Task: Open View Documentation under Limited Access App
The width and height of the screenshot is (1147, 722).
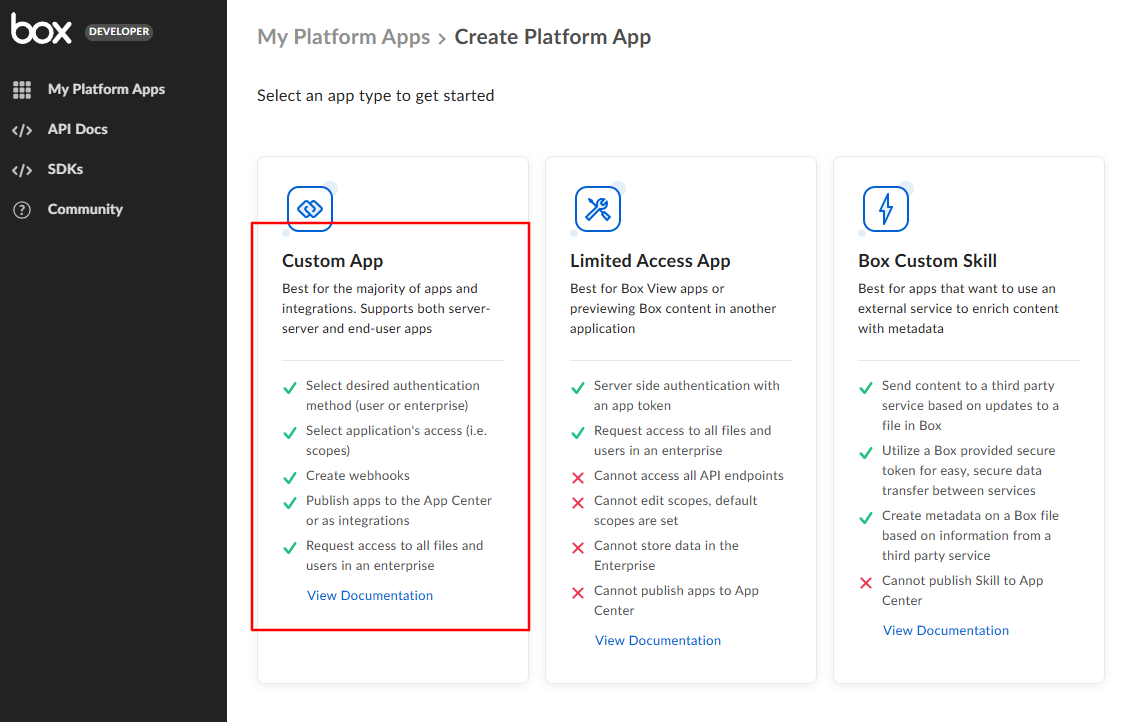Action: coord(658,640)
